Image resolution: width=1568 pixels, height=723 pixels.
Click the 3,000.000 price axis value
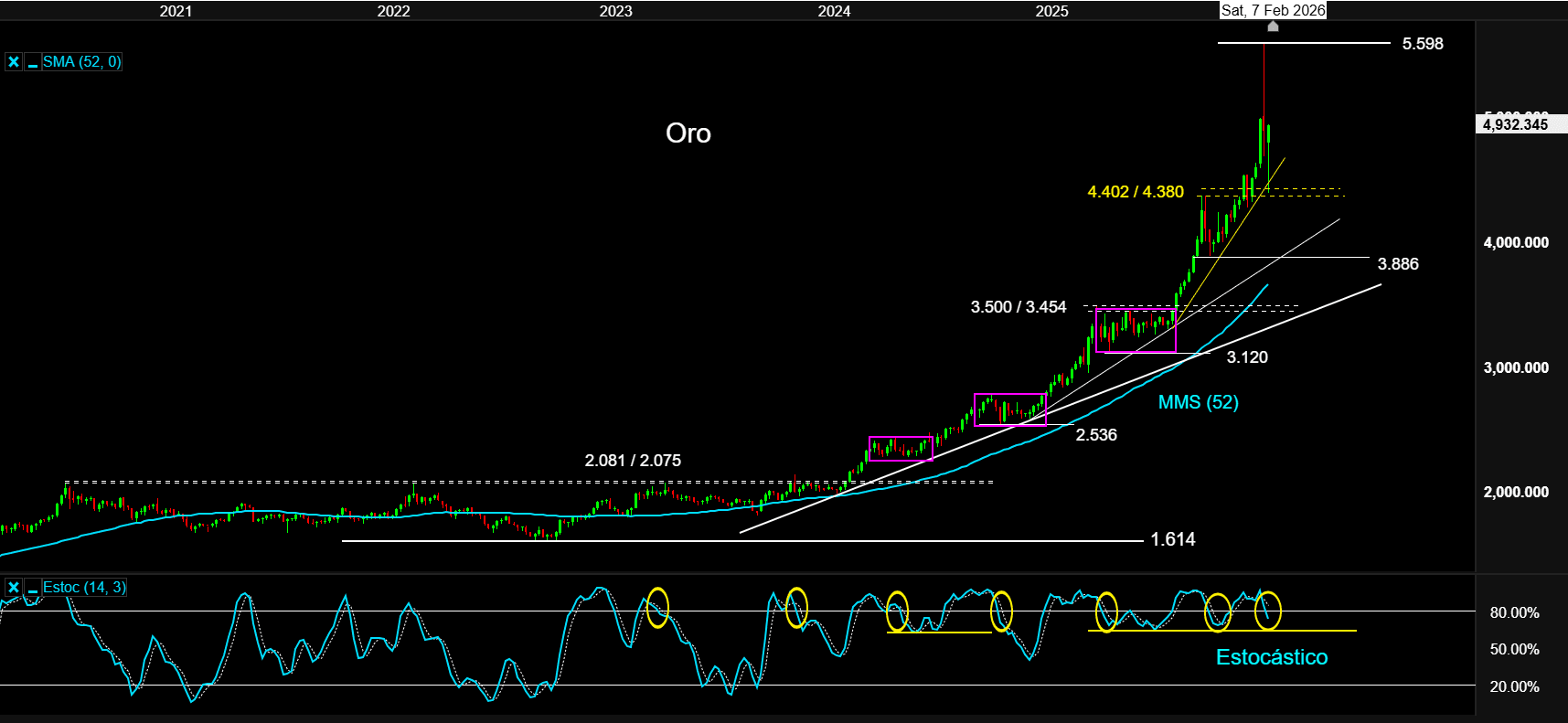coord(1516,368)
